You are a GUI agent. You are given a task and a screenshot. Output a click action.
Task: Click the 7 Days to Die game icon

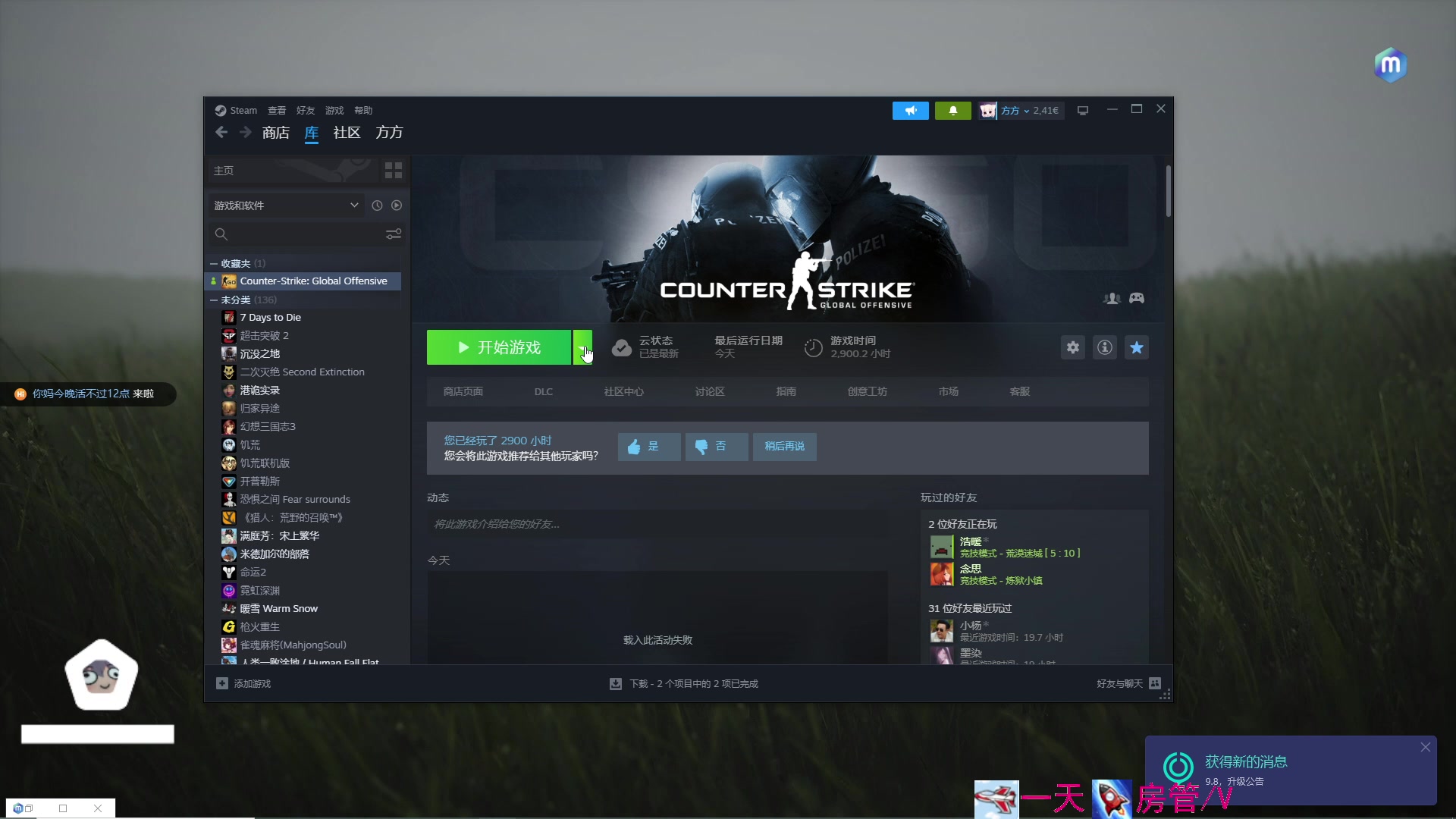pyautogui.click(x=229, y=317)
